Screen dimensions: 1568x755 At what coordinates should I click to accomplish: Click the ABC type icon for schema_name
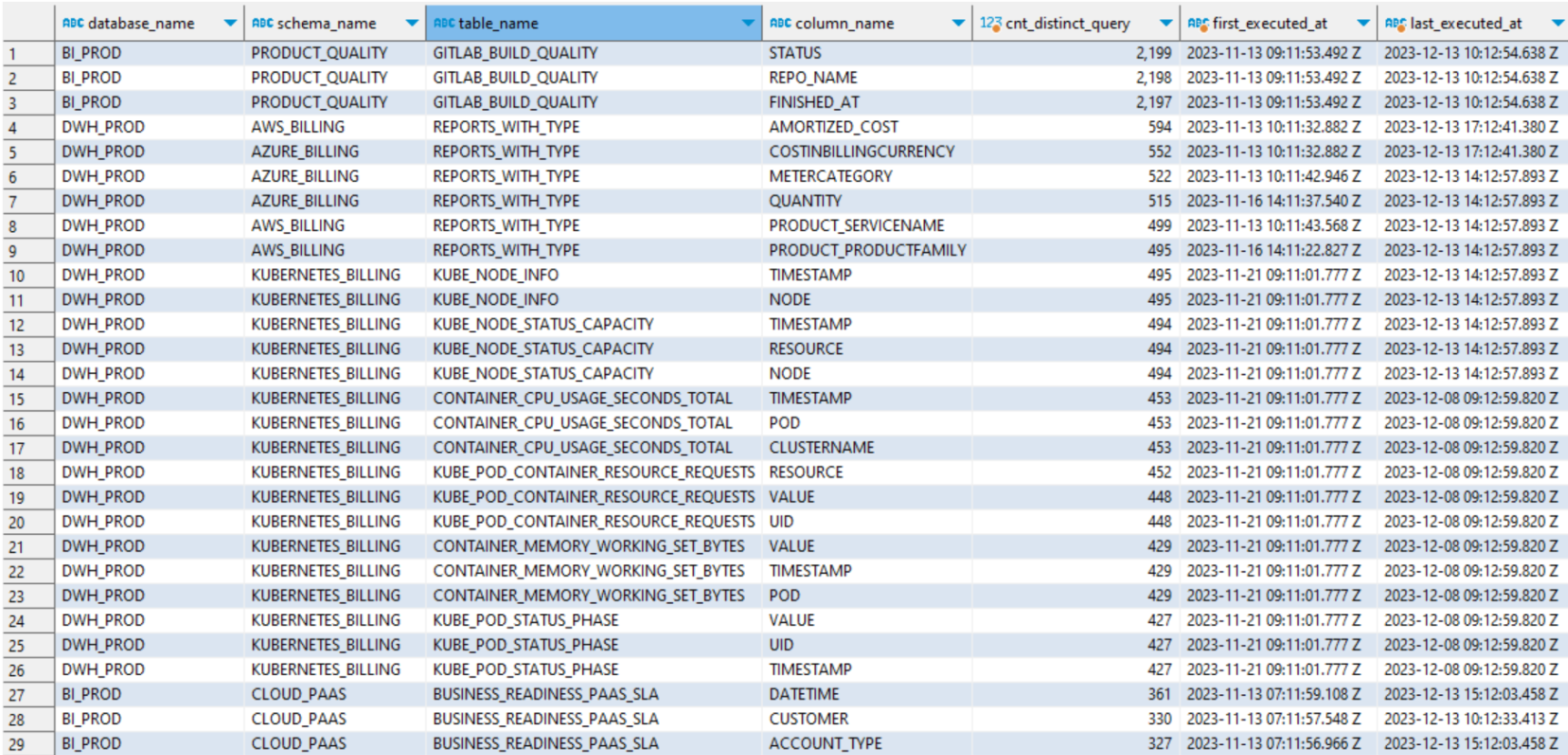(x=262, y=24)
